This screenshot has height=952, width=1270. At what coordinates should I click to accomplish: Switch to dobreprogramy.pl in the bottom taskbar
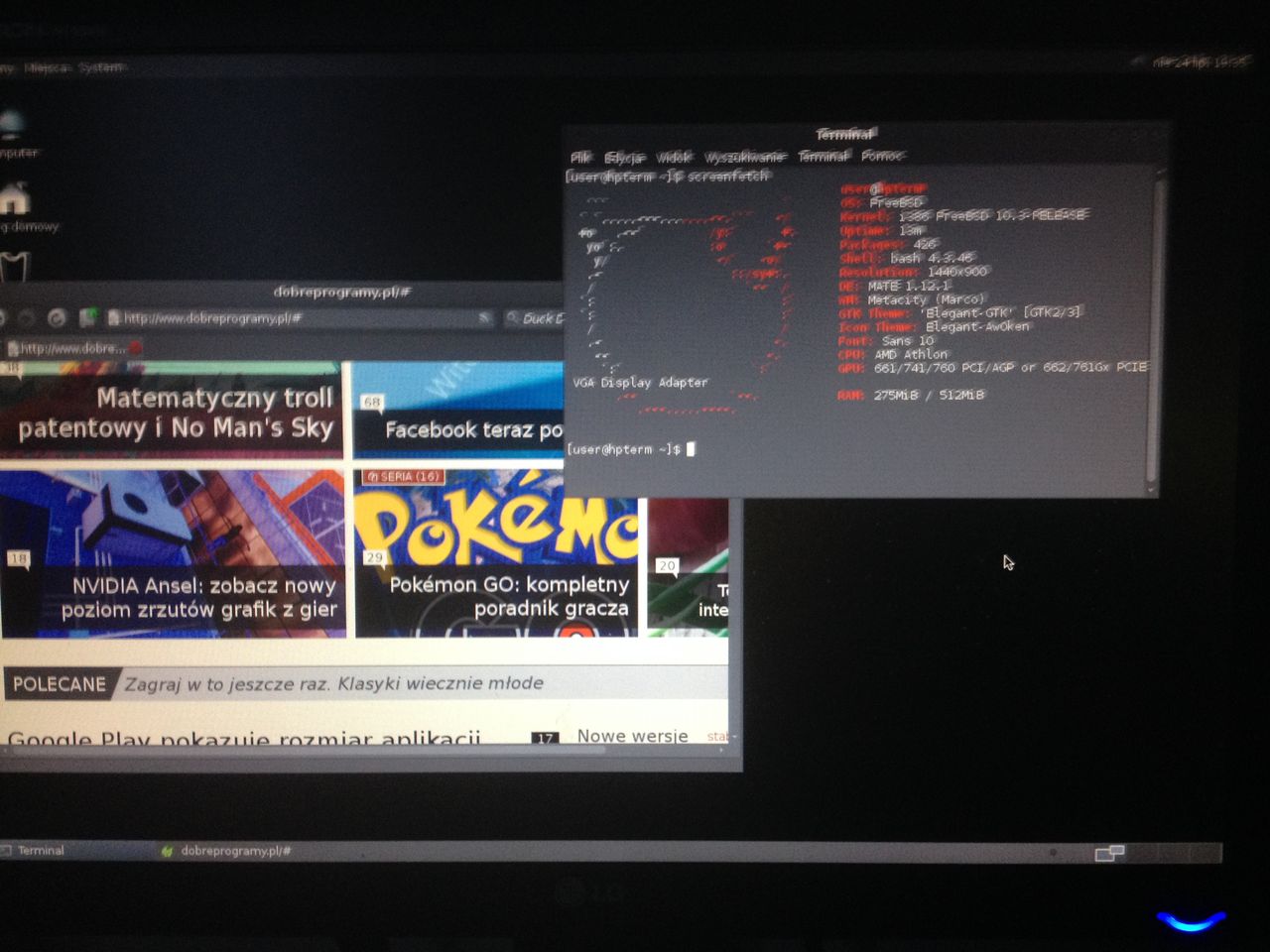226,851
